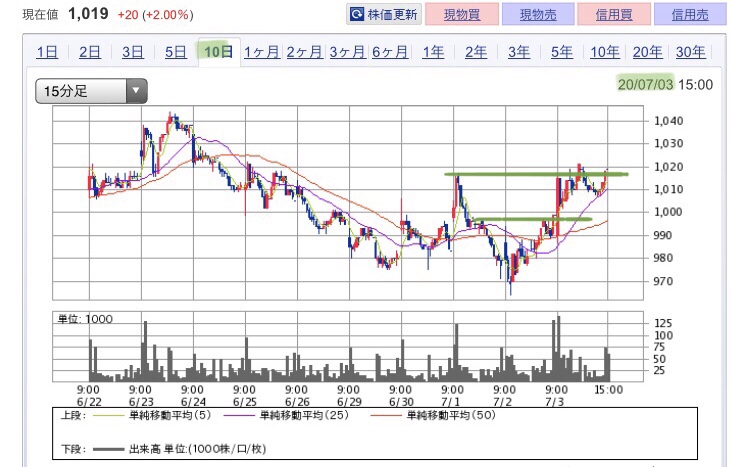Switch chart to 5年 range

point(562,52)
